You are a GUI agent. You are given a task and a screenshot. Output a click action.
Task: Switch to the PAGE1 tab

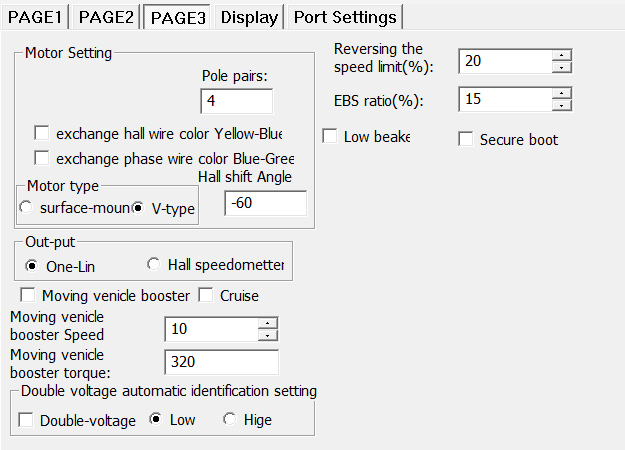pos(35,17)
